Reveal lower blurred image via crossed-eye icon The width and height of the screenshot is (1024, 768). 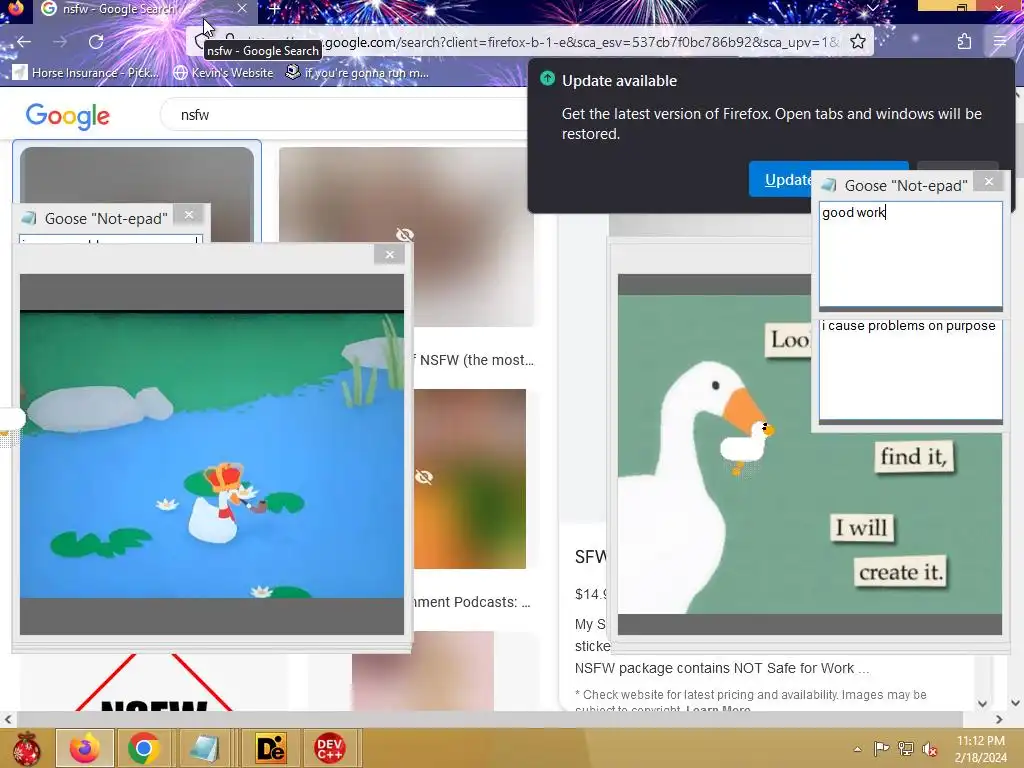[424, 477]
